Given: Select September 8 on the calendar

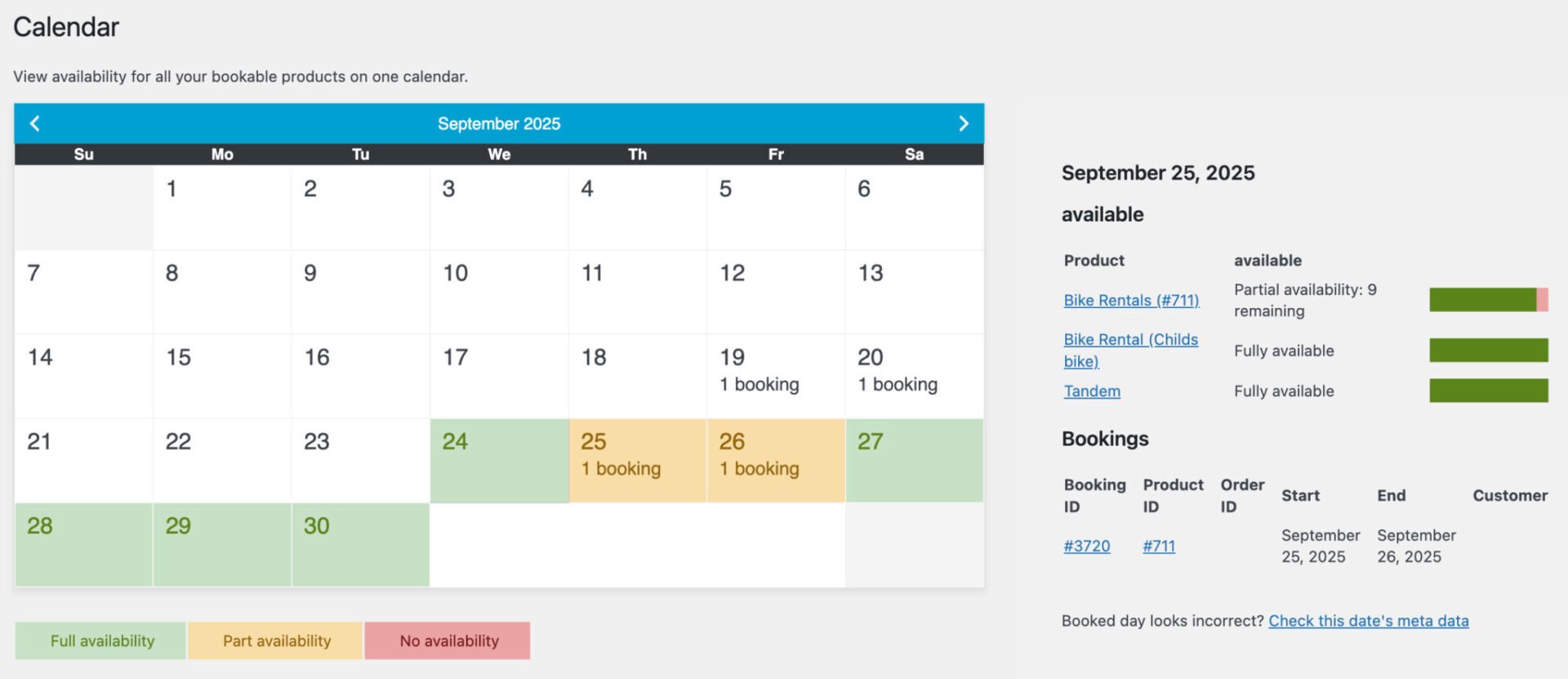Looking at the screenshot, I should click(x=222, y=293).
